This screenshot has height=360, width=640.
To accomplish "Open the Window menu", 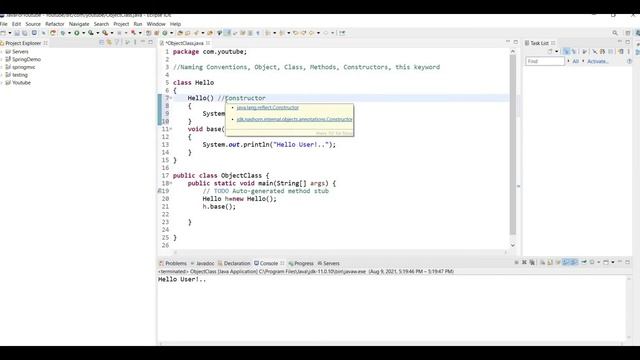I will [x=156, y=24].
